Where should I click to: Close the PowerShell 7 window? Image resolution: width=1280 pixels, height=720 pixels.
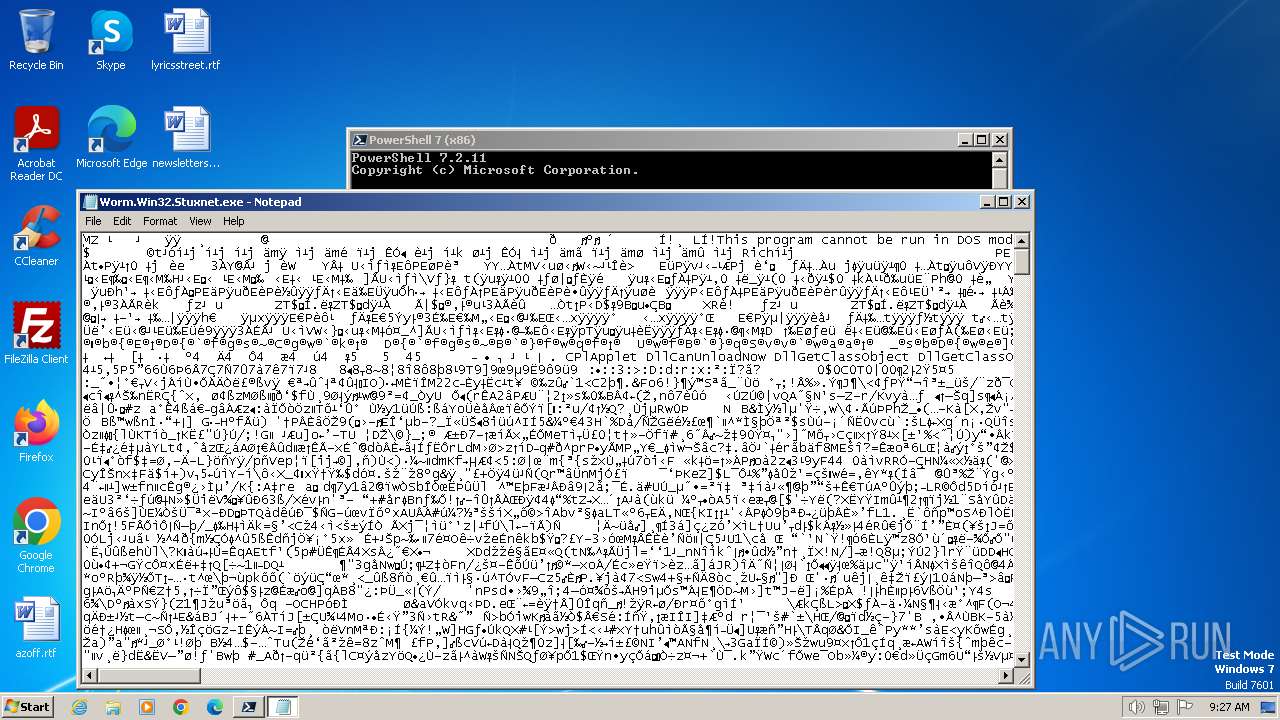click(1001, 140)
